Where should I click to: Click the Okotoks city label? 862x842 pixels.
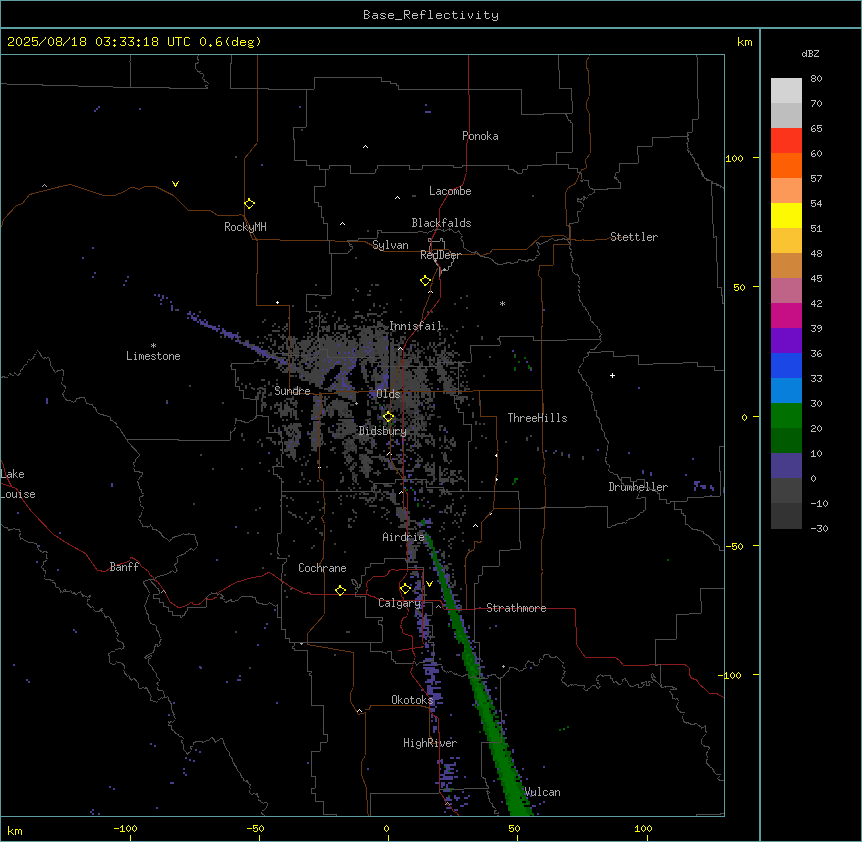[412, 700]
